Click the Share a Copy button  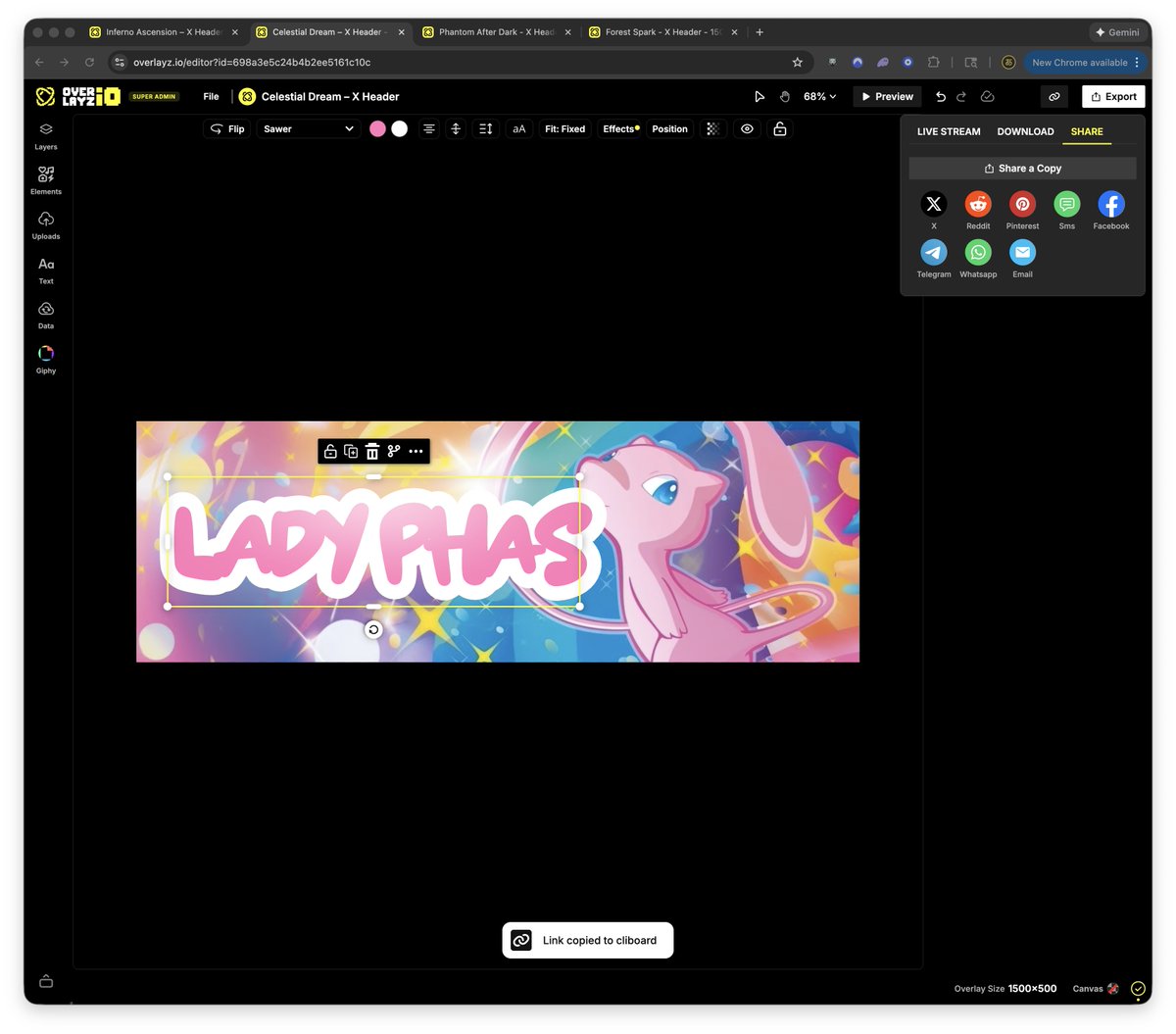[x=1022, y=169]
